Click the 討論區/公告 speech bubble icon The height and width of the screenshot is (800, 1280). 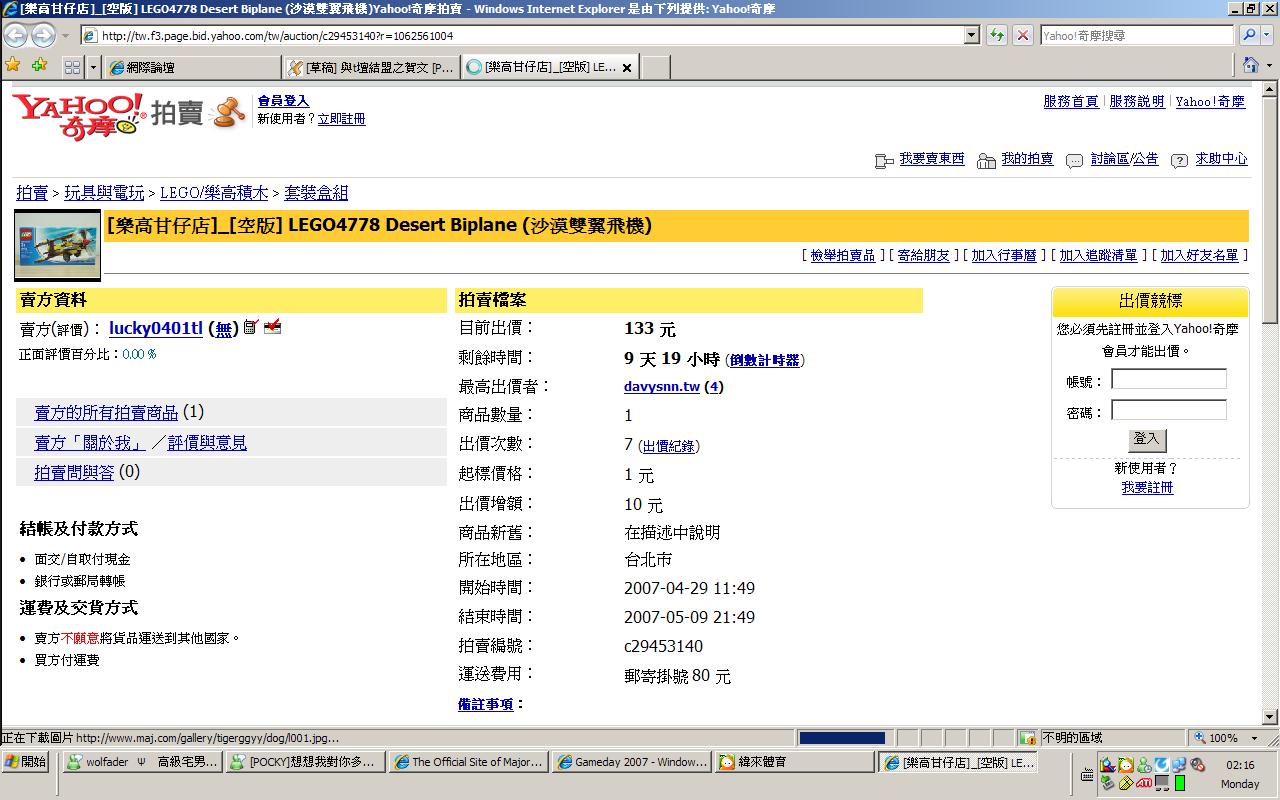point(1074,160)
